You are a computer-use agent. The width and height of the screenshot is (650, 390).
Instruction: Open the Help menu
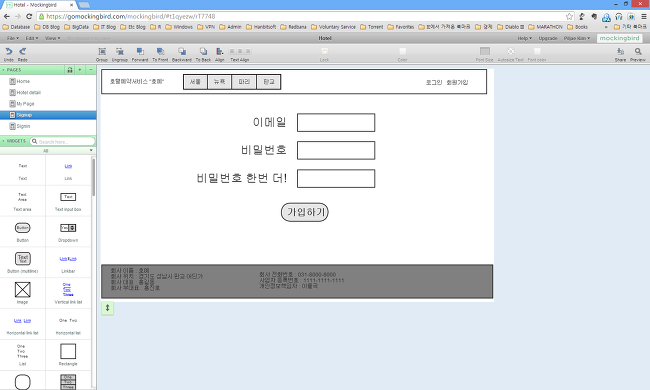pos(524,38)
